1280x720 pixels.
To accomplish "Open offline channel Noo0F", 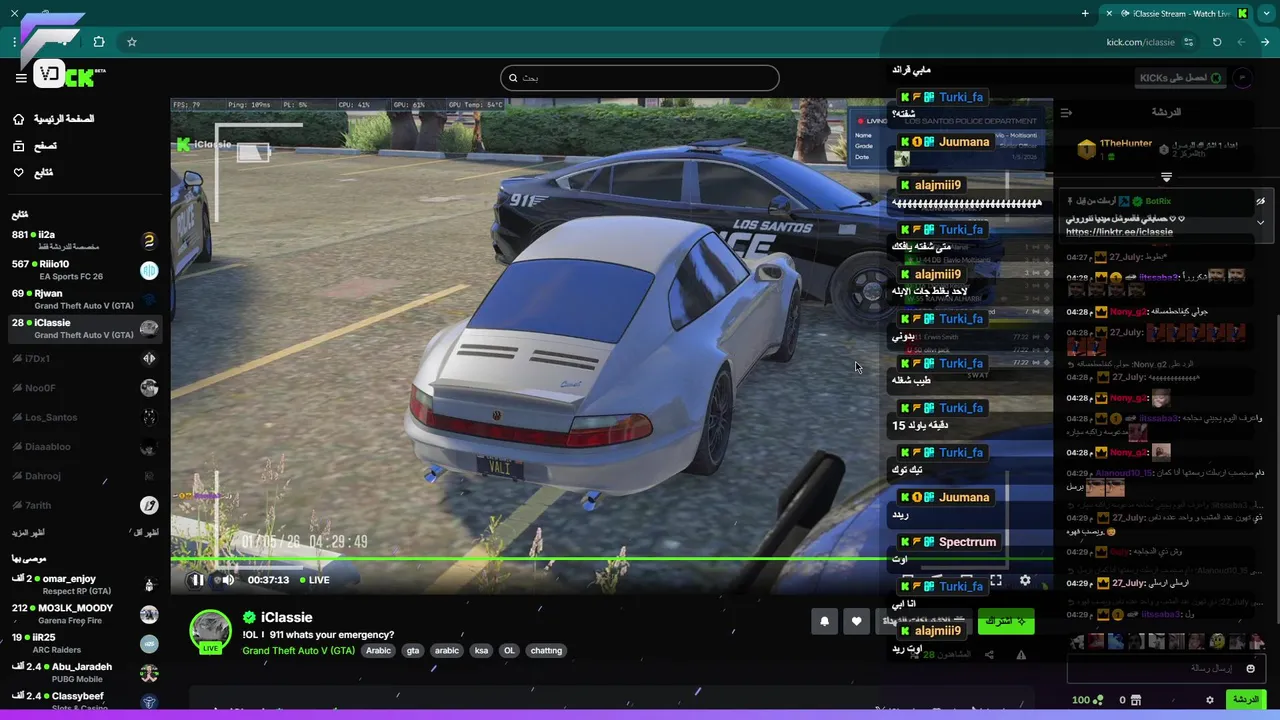I will [85, 388].
